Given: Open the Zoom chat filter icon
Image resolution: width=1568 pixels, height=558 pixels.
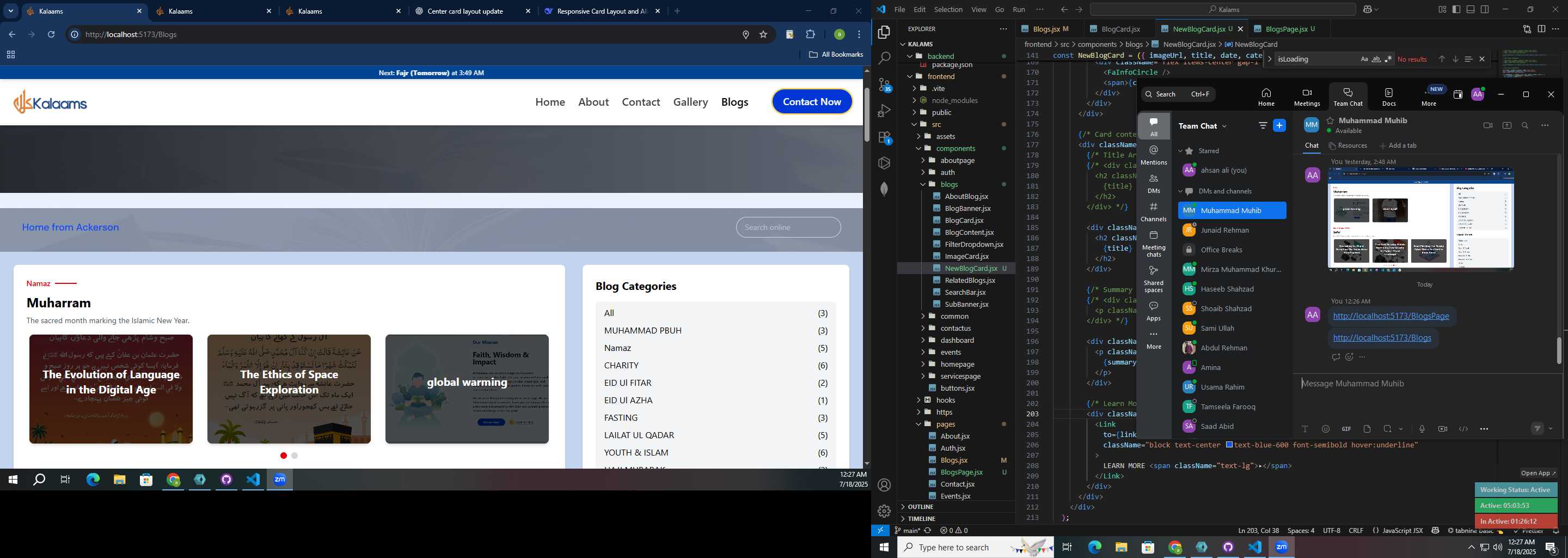Looking at the screenshot, I should pyautogui.click(x=1263, y=125).
